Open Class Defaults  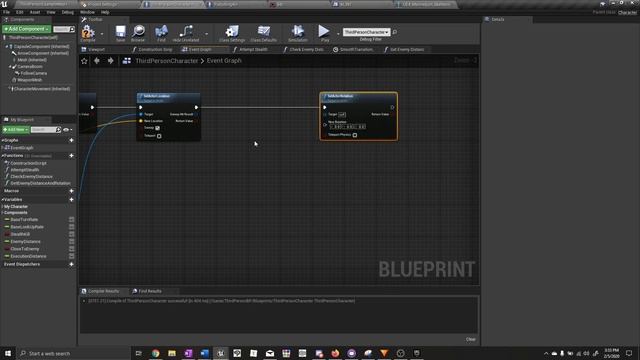(x=264, y=33)
